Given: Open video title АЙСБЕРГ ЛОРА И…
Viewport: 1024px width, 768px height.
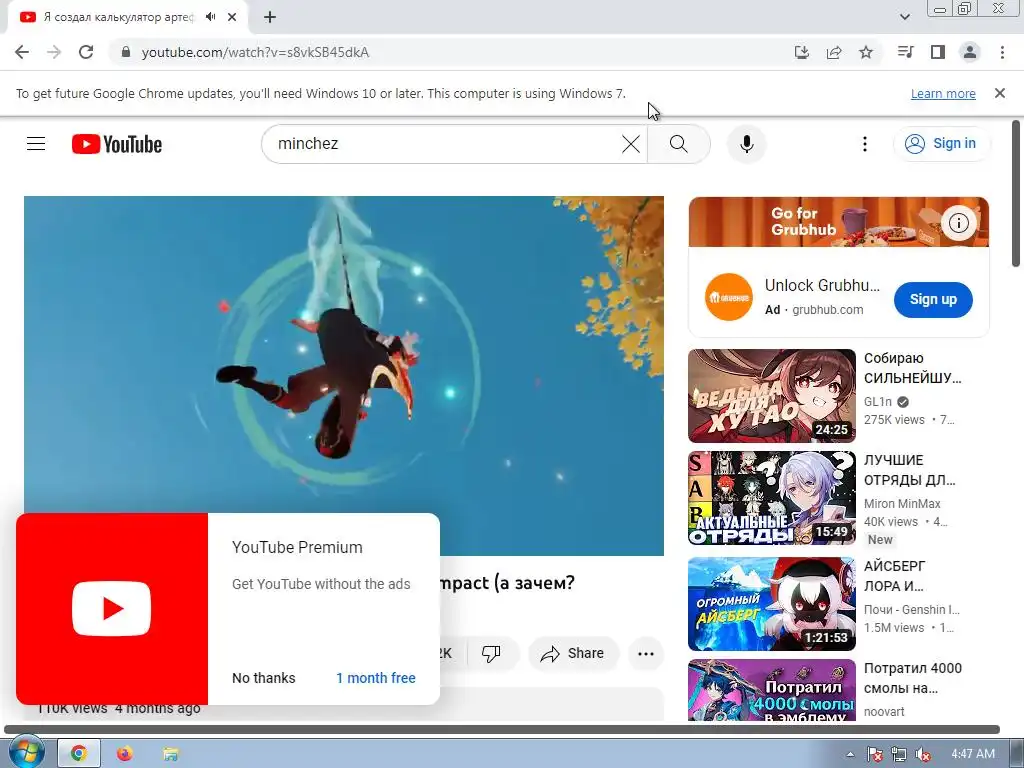Looking at the screenshot, I should (894, 575).
